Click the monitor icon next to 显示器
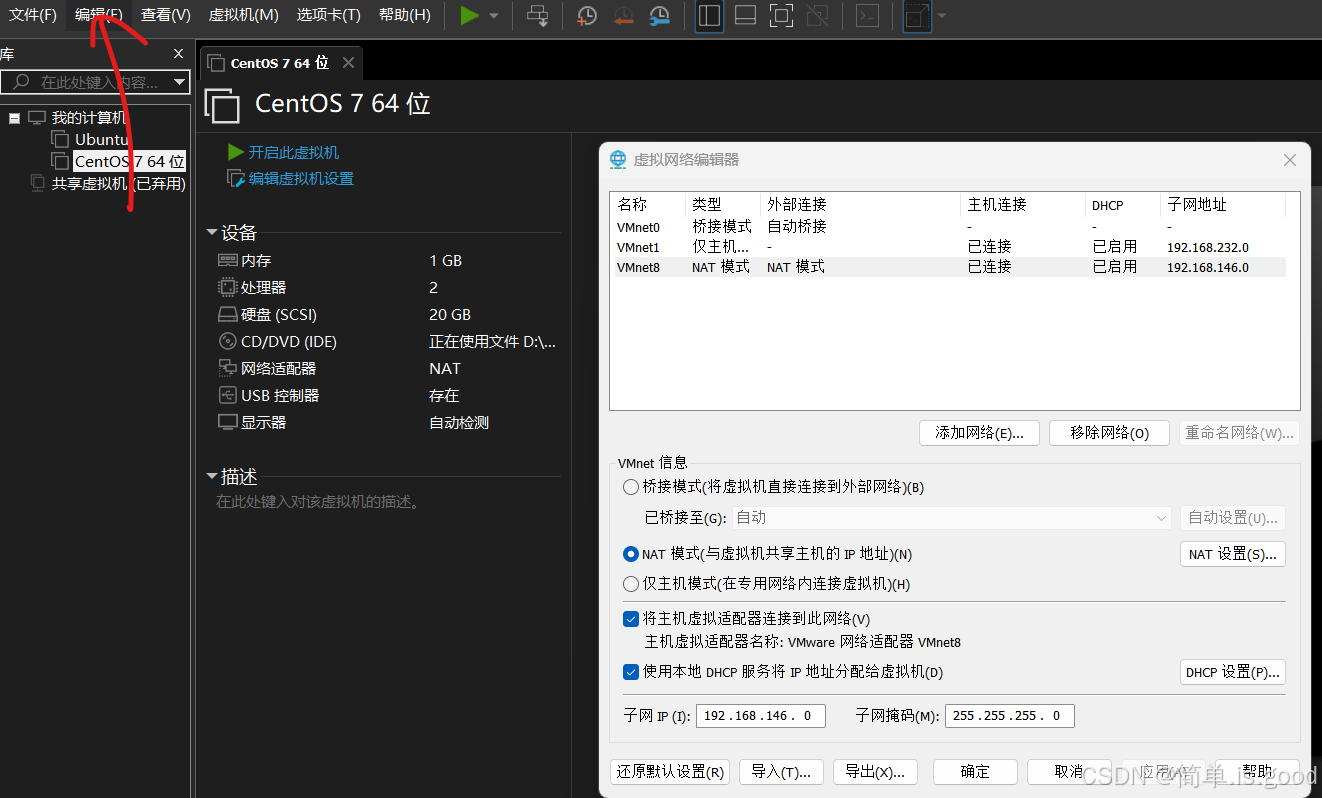 pyautogui.click(x=227, y=422)
